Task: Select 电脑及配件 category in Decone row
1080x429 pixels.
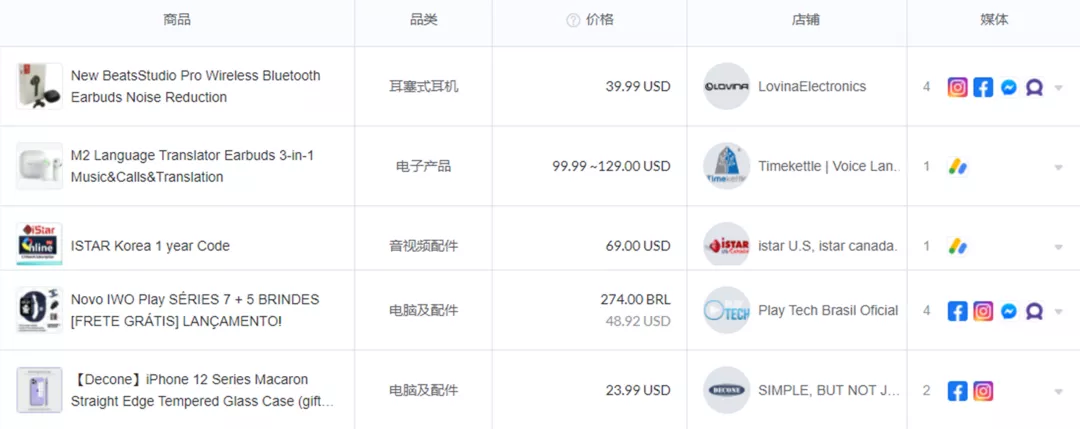Action: point(424,390)
